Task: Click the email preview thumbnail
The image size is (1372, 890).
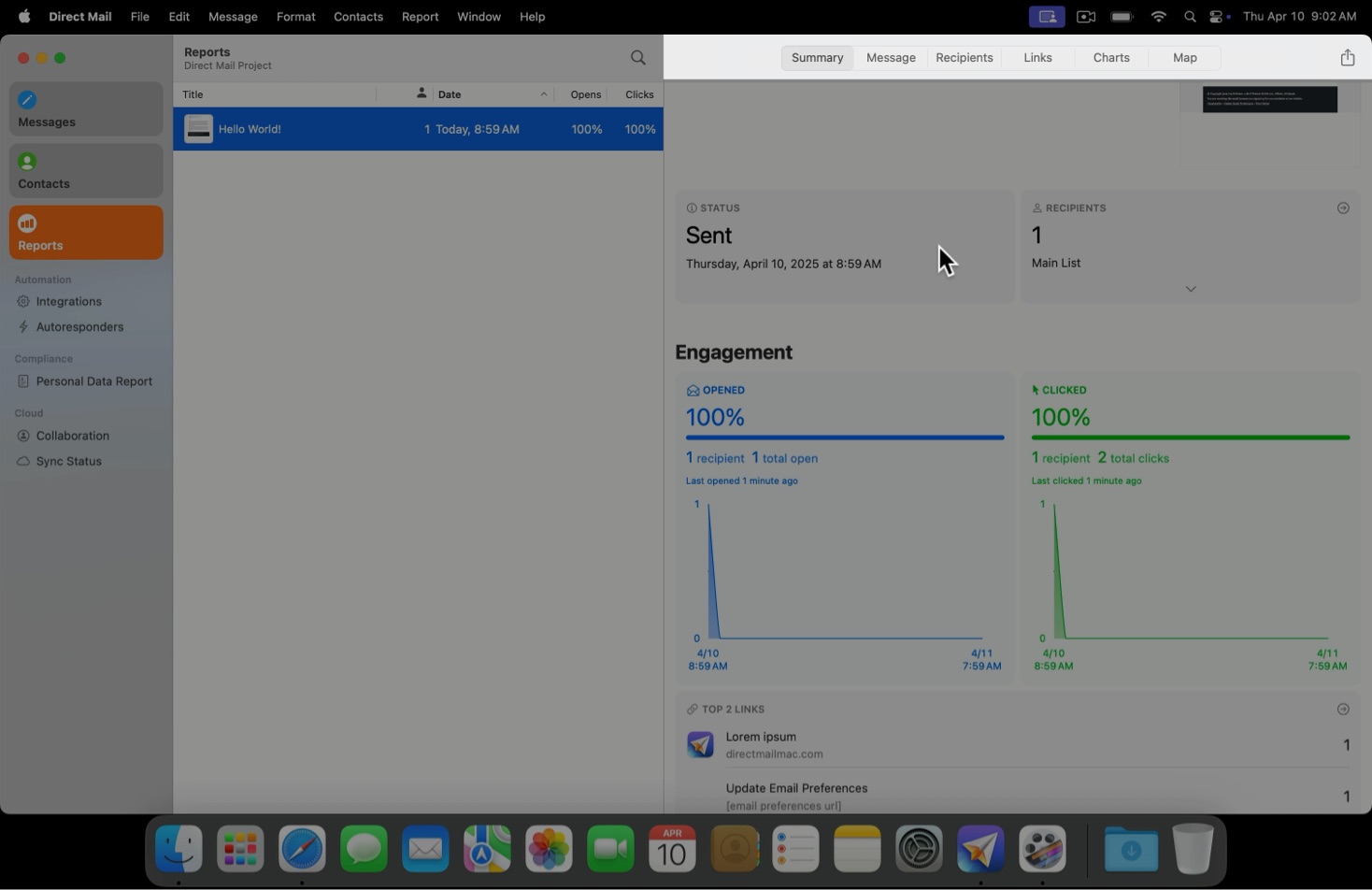Action: [x=1269, y=101]
